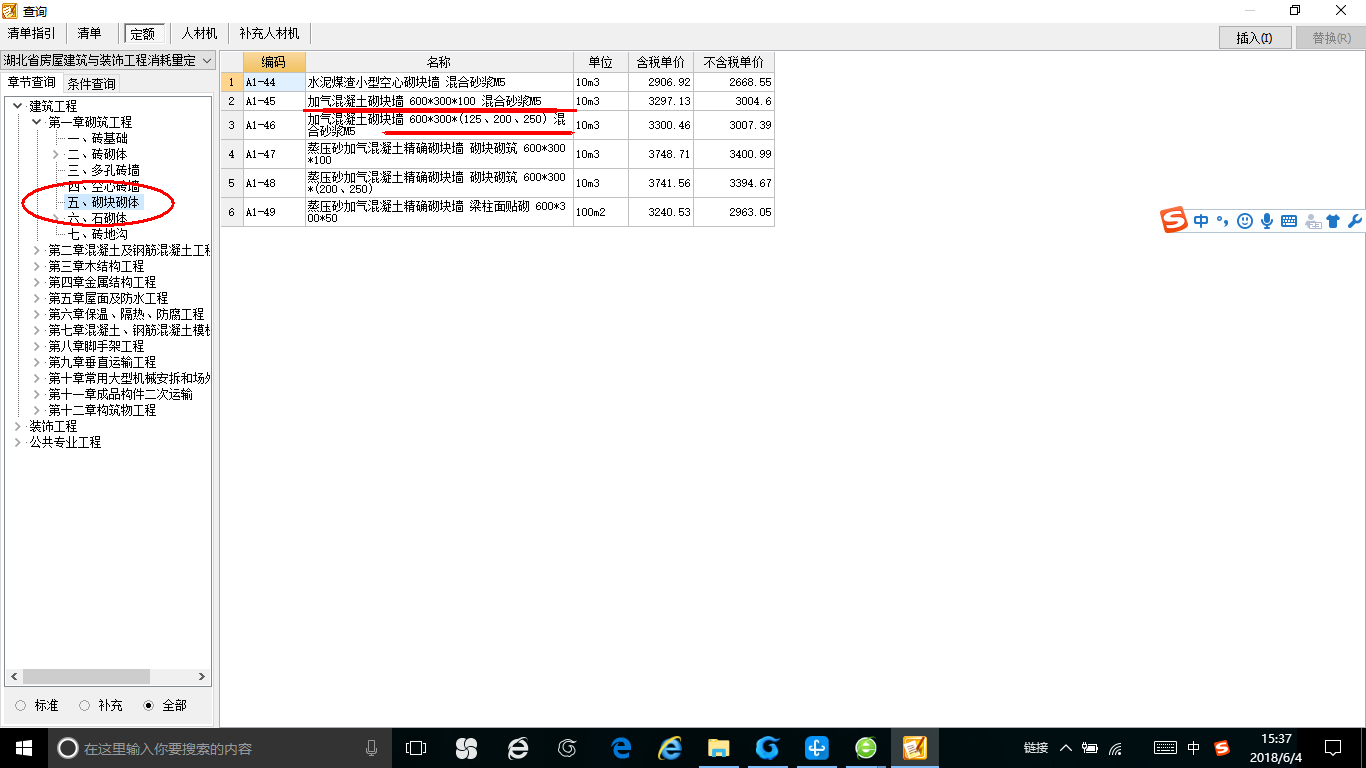Screen dimensions: 1366x768
Task: Switch to the active pricing software taskbar icon
Action: (x=915, y=748)
